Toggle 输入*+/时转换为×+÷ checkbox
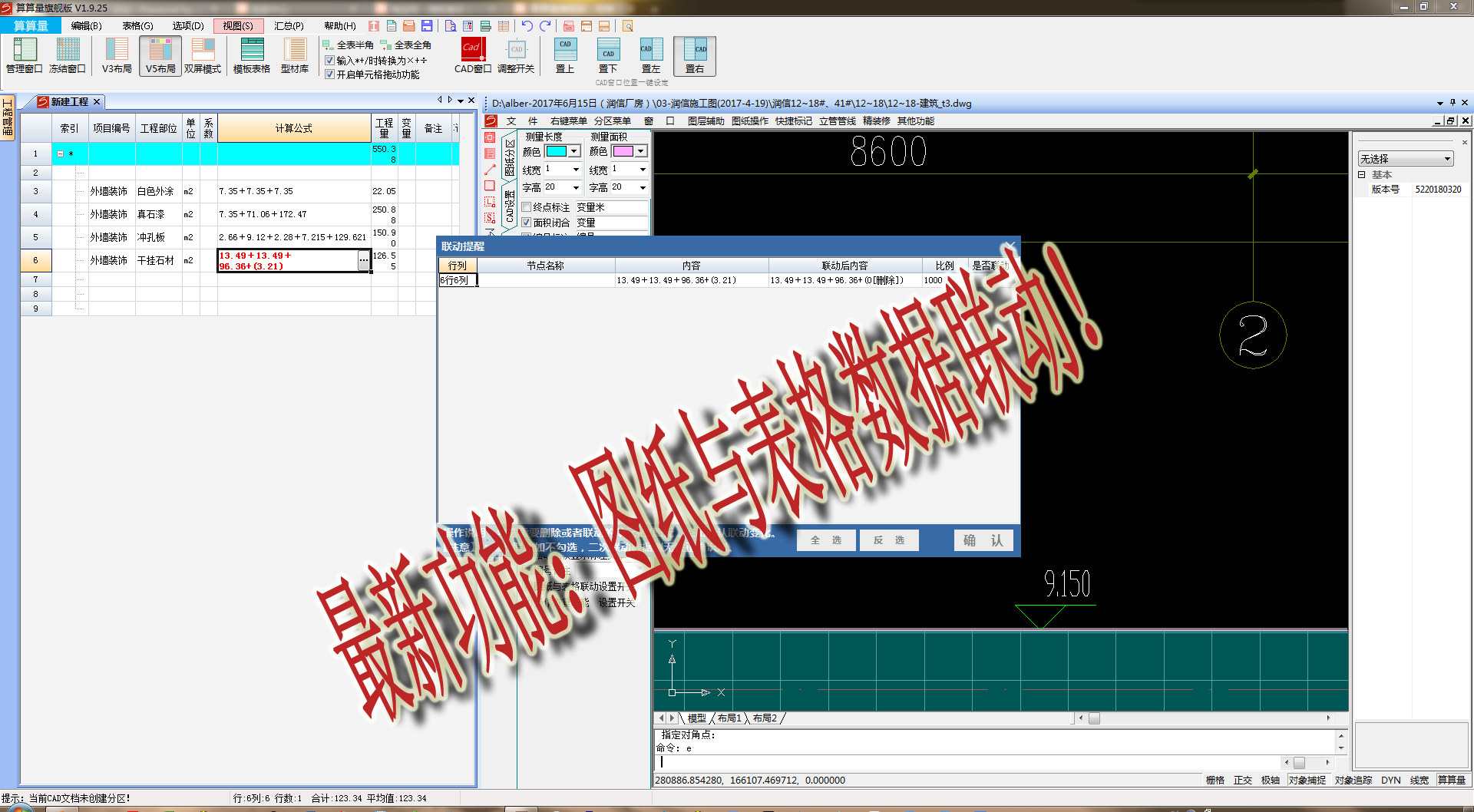 pos(329,60)
